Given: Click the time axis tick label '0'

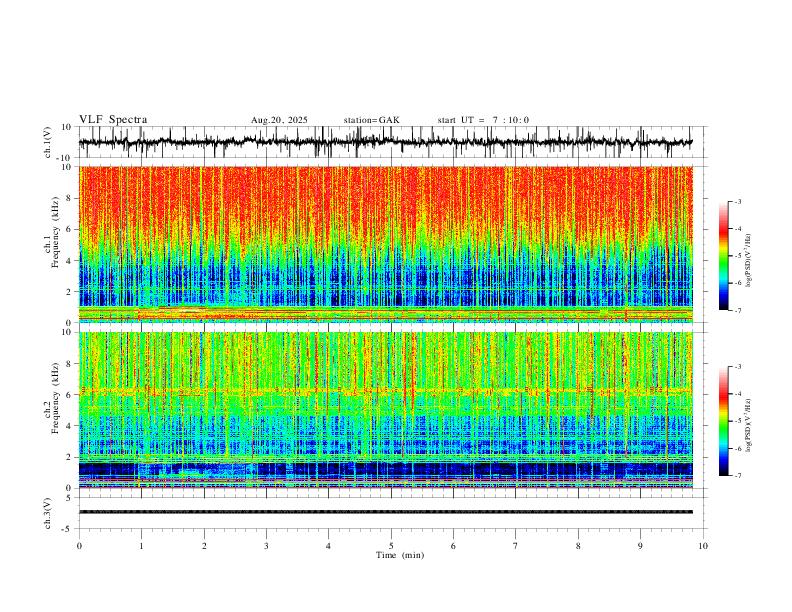Looking at the screenshot, I should tap(79, 546).
